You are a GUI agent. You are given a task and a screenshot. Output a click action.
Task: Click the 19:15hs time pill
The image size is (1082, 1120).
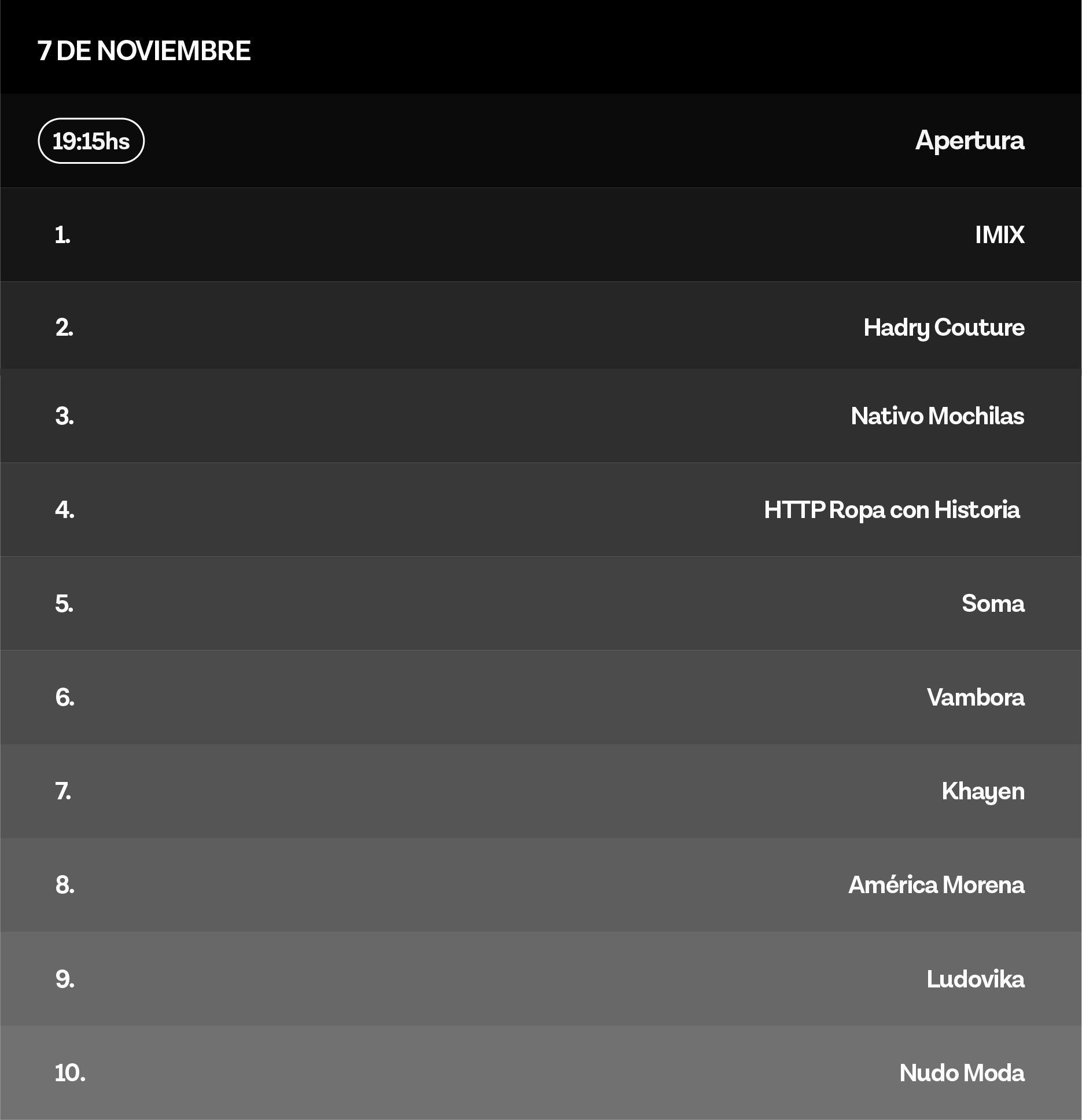[91, 141]
